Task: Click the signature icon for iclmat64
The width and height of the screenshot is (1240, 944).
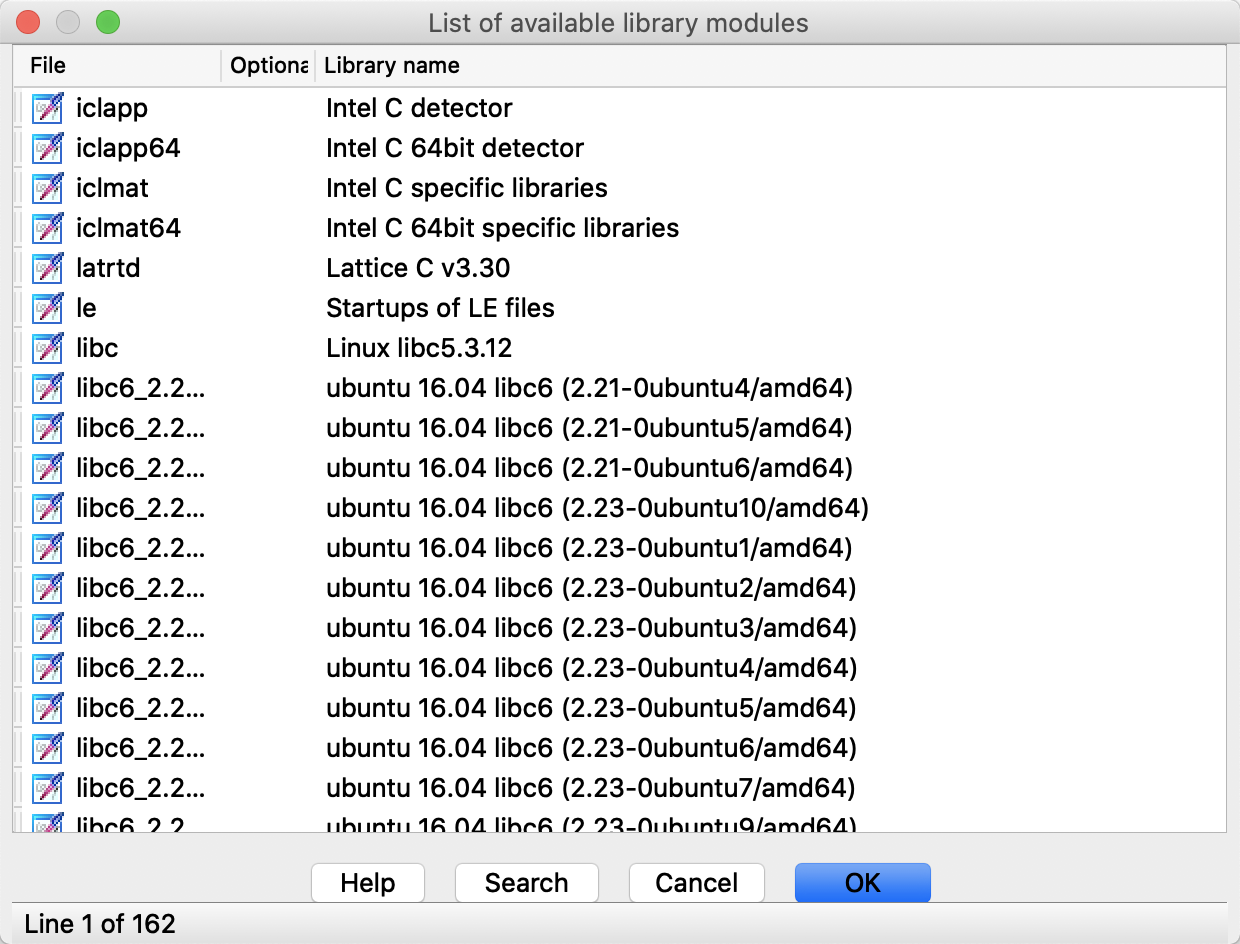Action: coord(47,228)
